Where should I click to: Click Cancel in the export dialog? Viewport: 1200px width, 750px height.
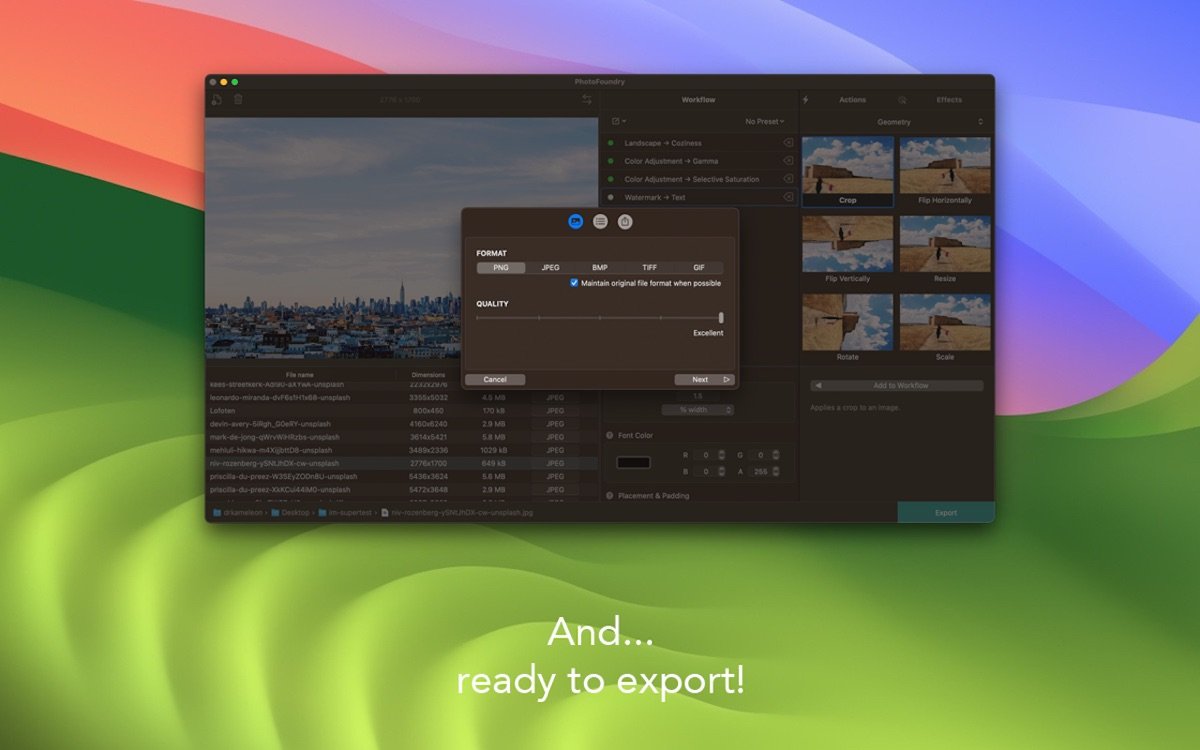(495, 380)
